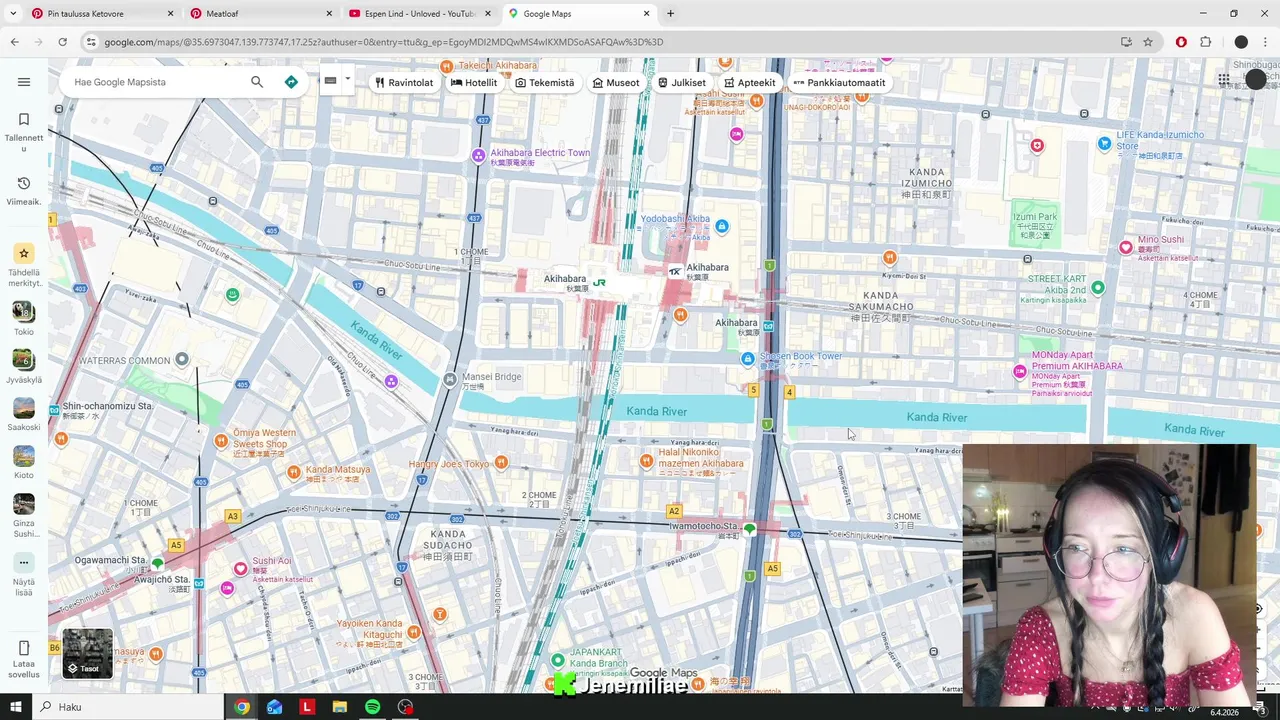Open directions with the blue diamond icon
Screen dimensions: 1280x720
[x=291, y=82]
